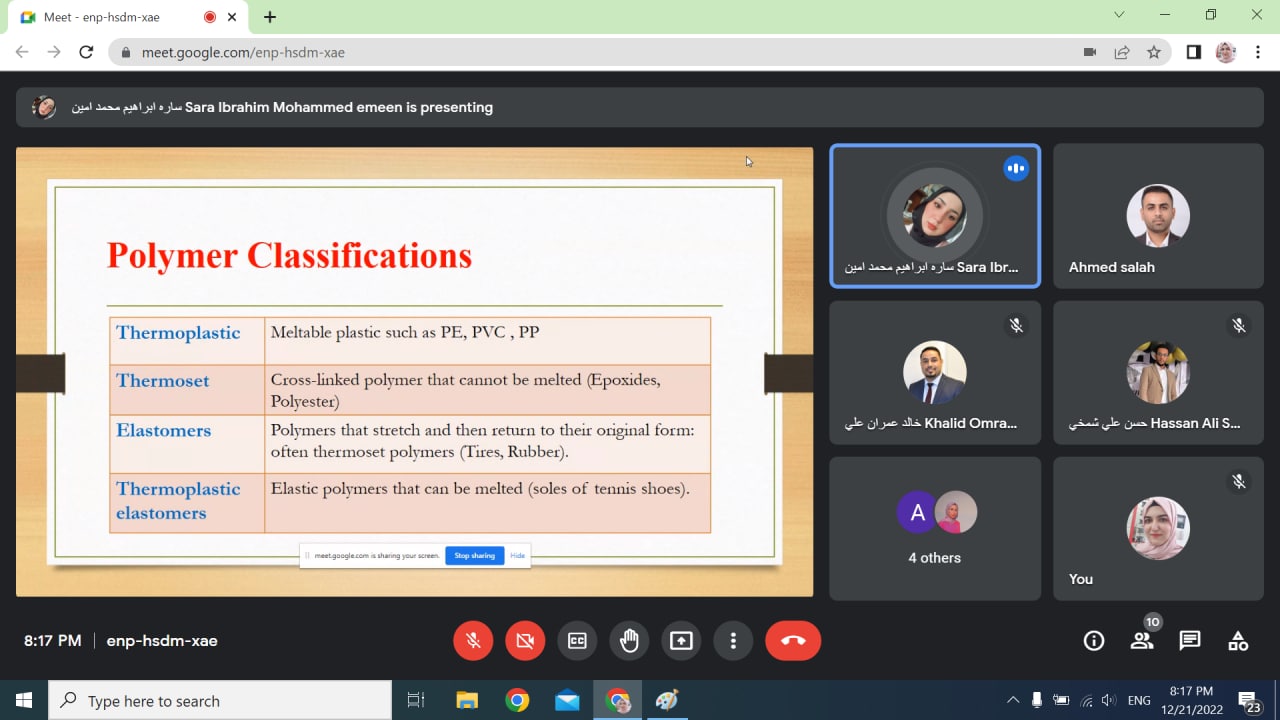Toggle closed captions

(577, 641)
